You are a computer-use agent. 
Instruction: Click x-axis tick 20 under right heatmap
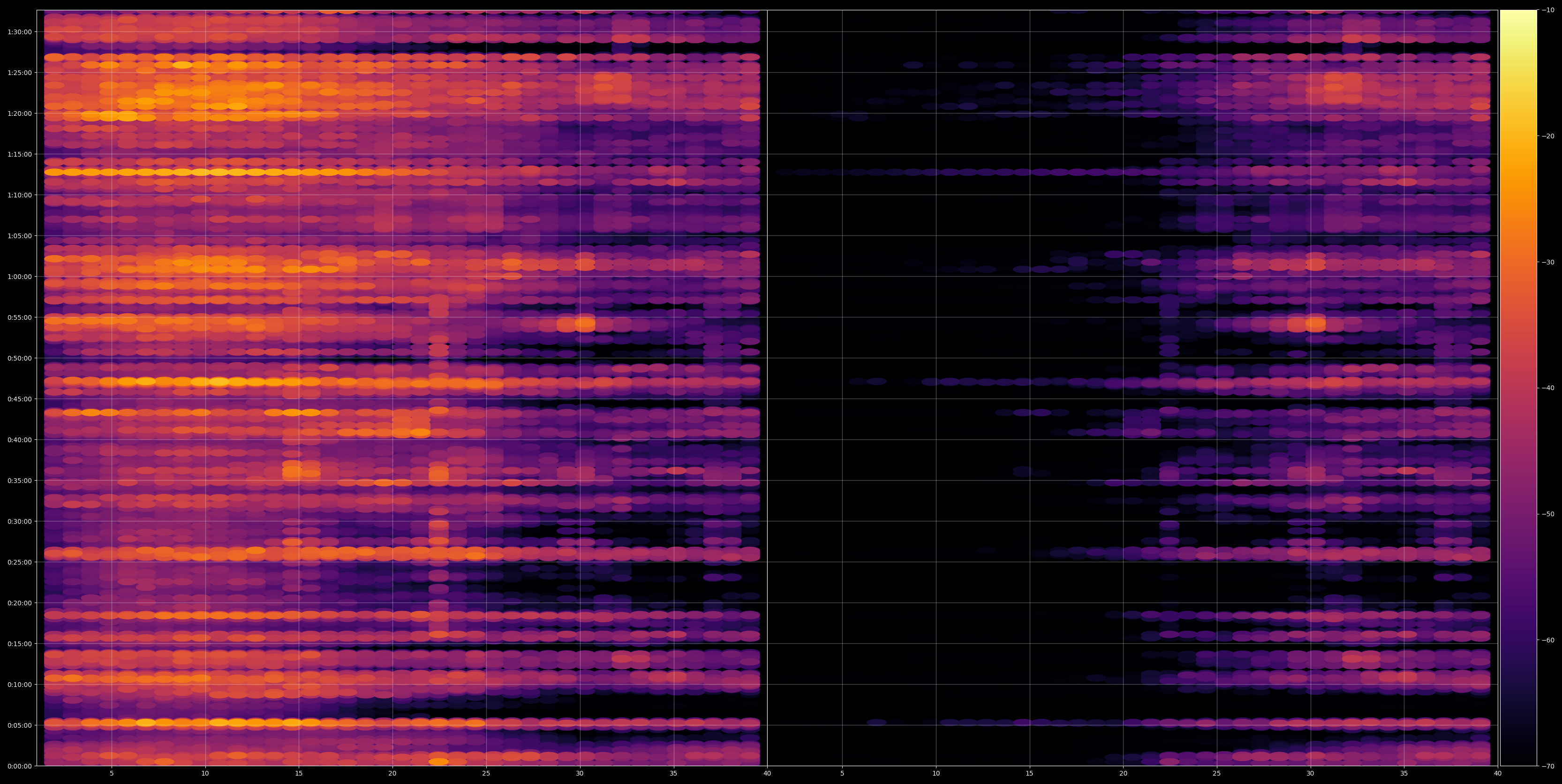(x=1123, y=774)
